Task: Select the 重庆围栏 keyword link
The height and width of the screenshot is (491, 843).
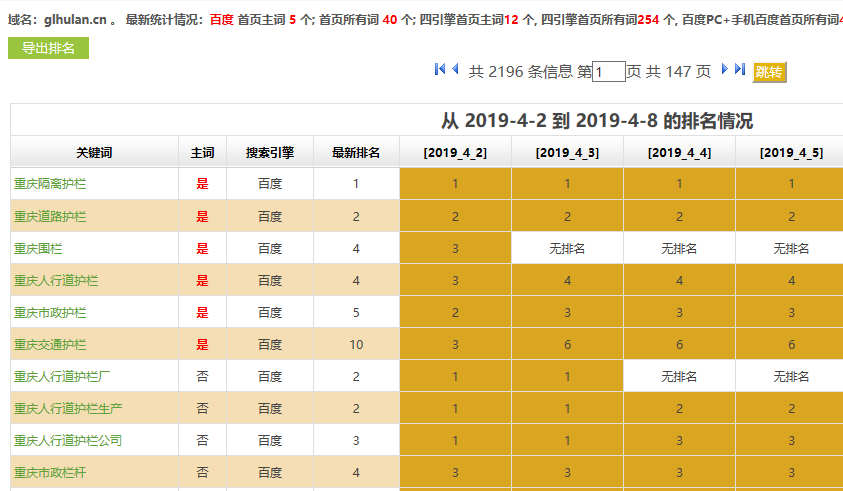Action: tap(38, 248)
